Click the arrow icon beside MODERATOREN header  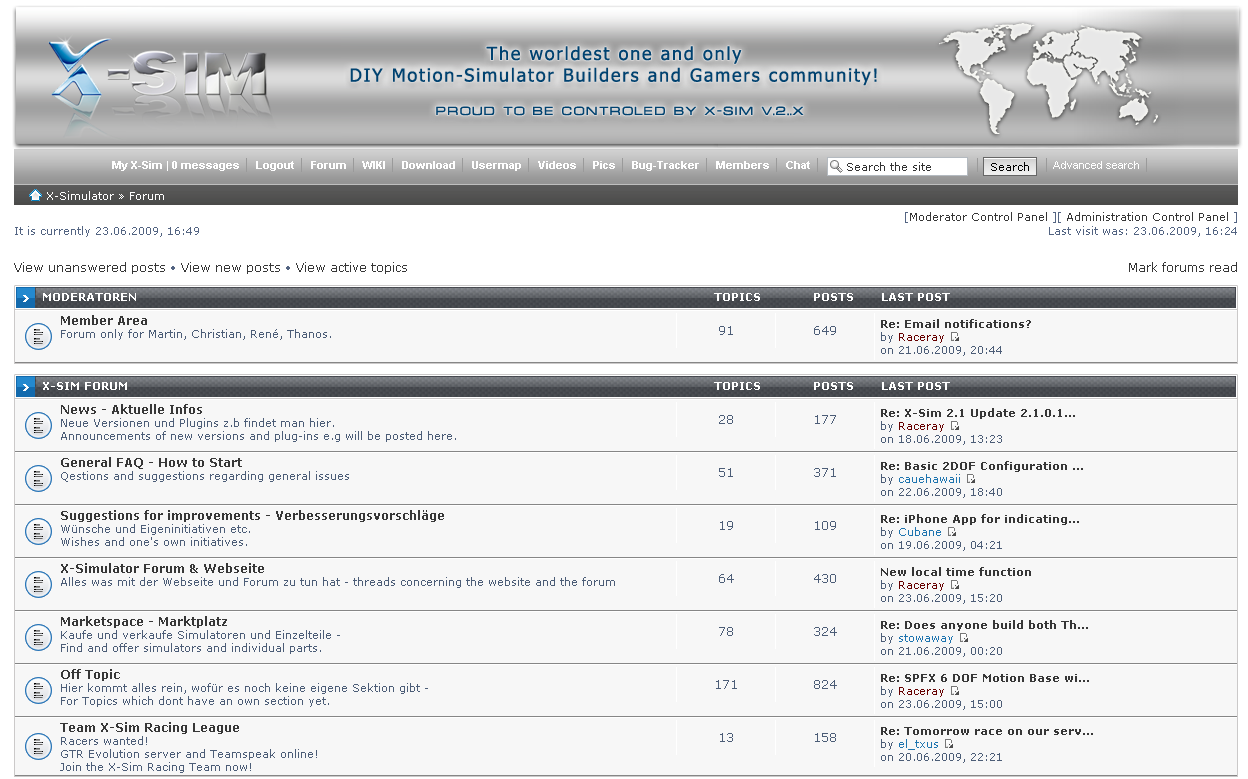click(x=26, y=298)
